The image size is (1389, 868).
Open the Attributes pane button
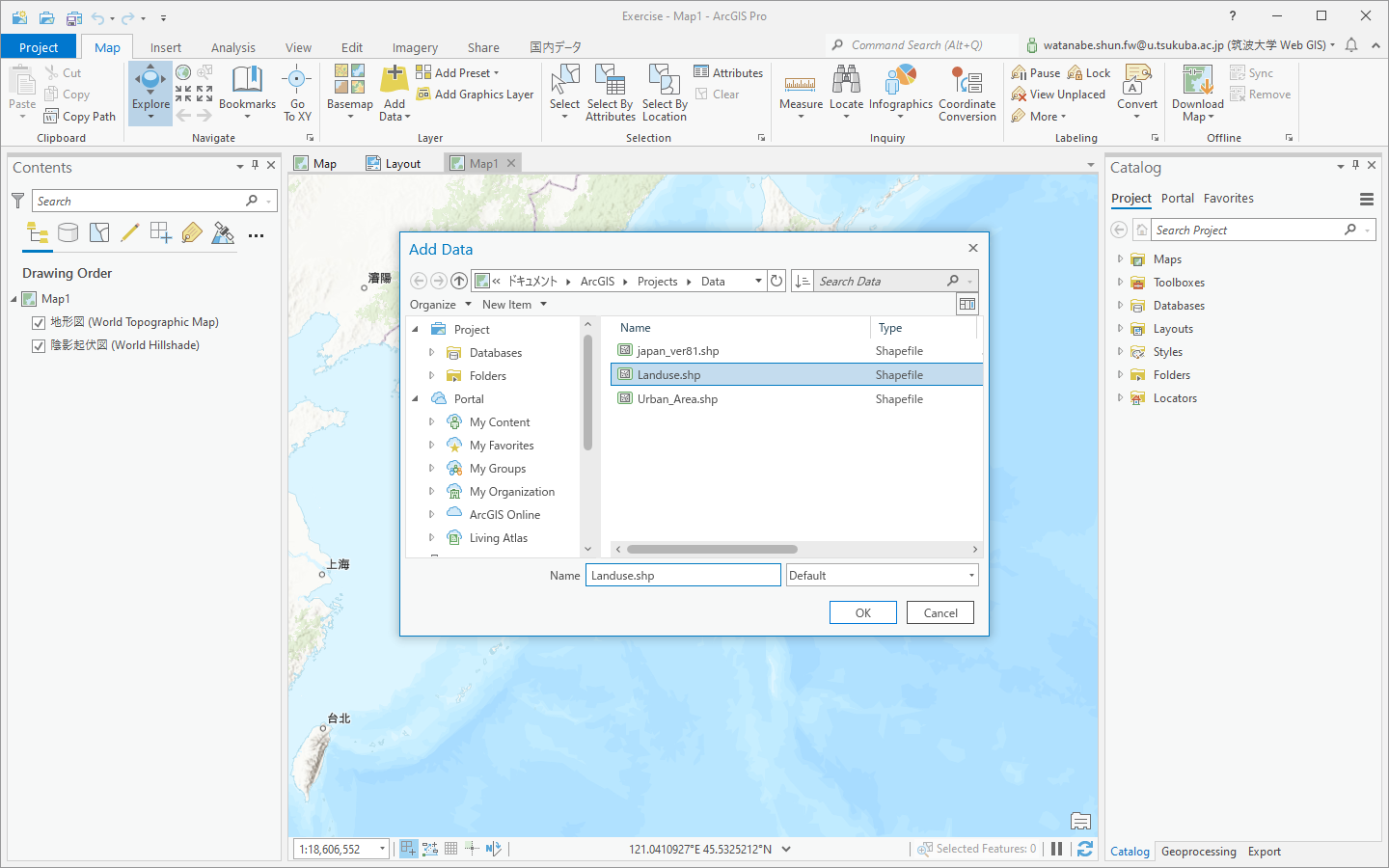(728, 72)
